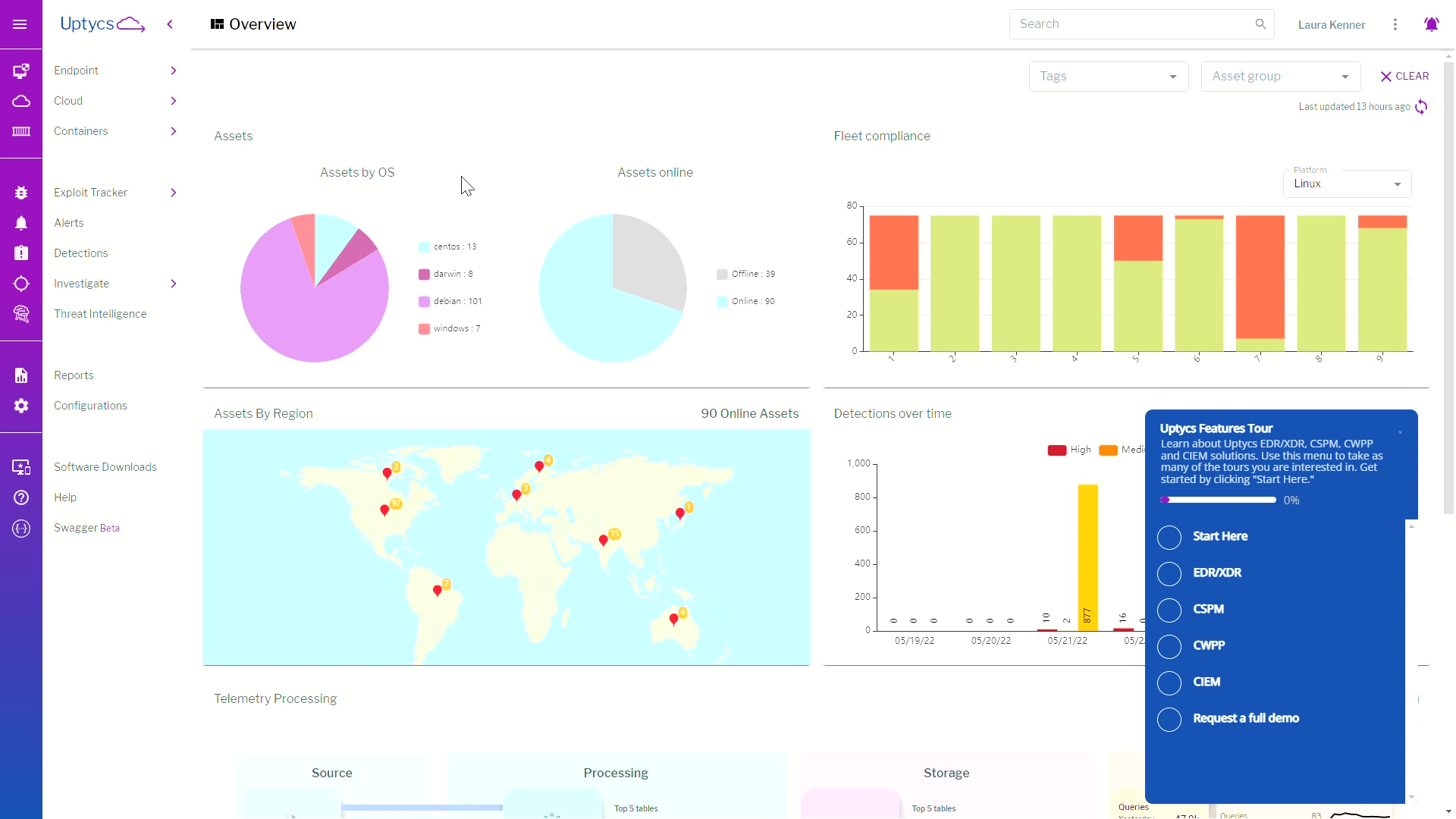Viewport: 1456px width, 819px height.
Task: Expand the Containers submenu chevron
Action: pyautogui.click(x=174, y=131)
